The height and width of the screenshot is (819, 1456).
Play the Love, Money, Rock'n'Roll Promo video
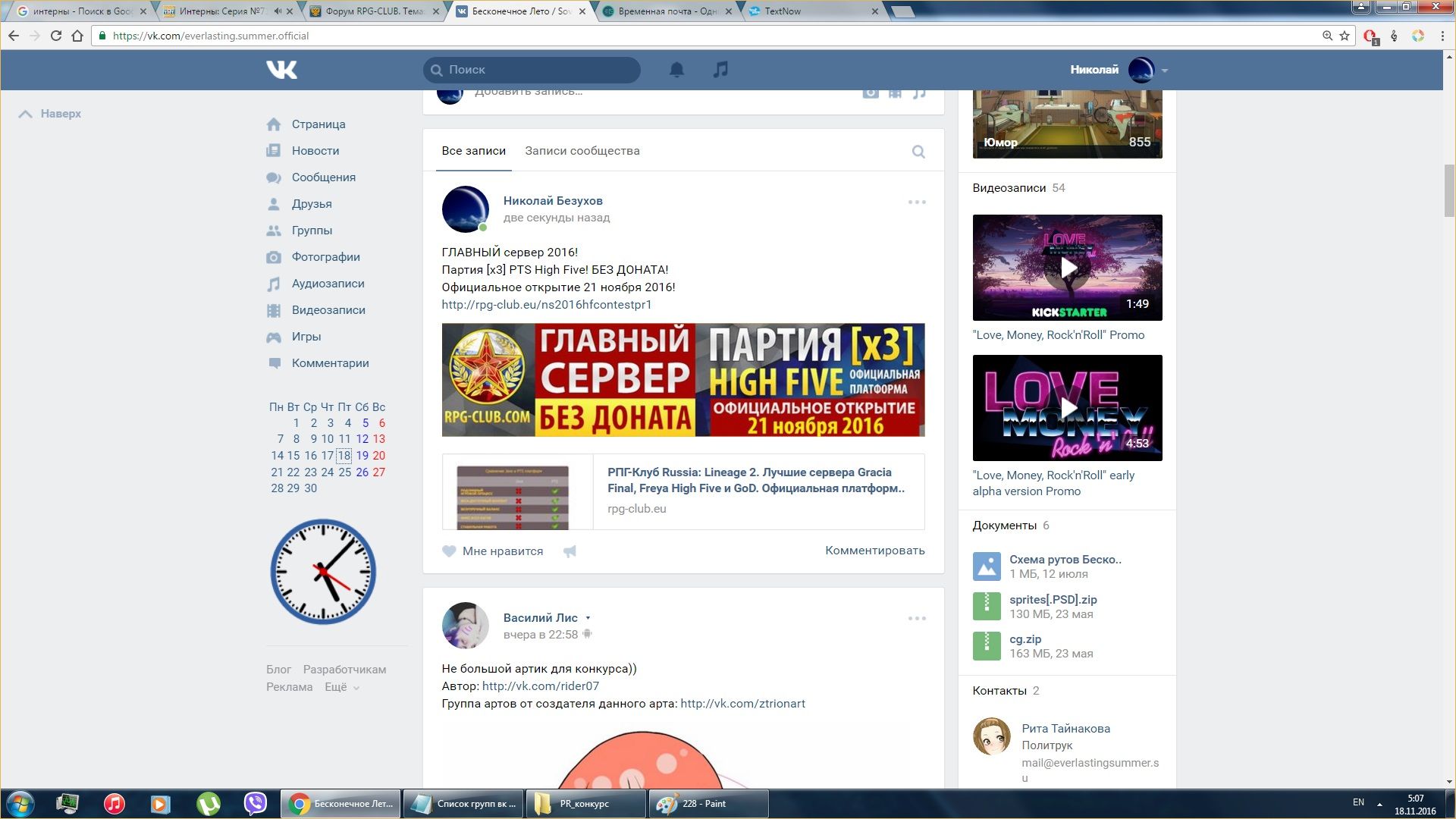coord(1067,268)
